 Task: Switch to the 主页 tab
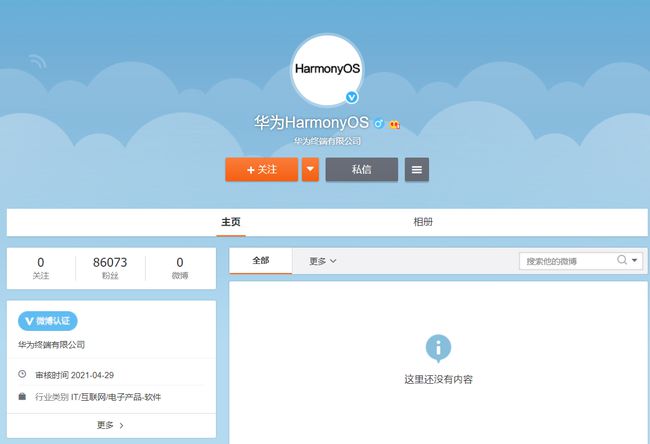pos(230,222)
